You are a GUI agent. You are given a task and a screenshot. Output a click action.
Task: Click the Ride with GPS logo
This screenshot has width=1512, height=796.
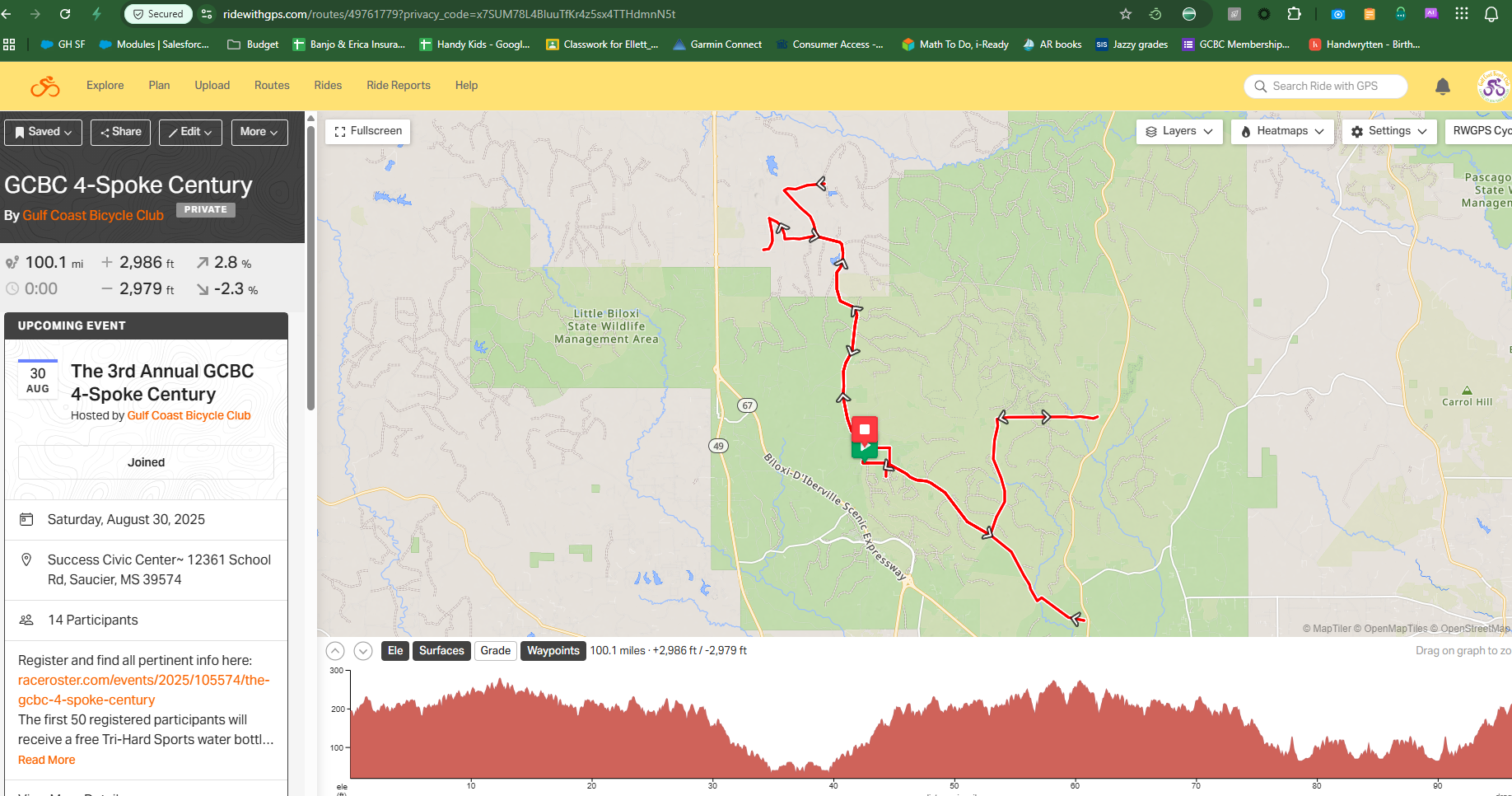(45, 86)
